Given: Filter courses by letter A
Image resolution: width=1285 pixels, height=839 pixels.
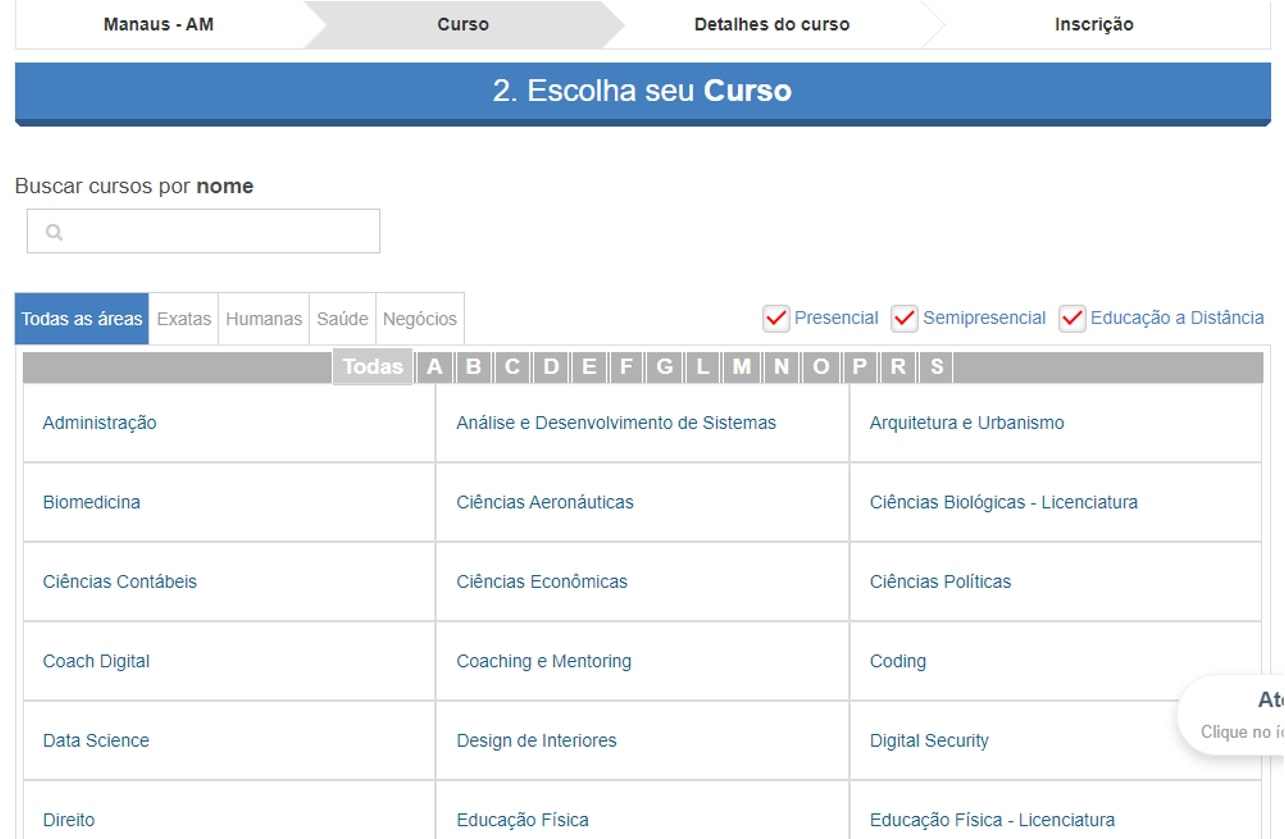Looking at the screenshot, I should tap(434, 367).
